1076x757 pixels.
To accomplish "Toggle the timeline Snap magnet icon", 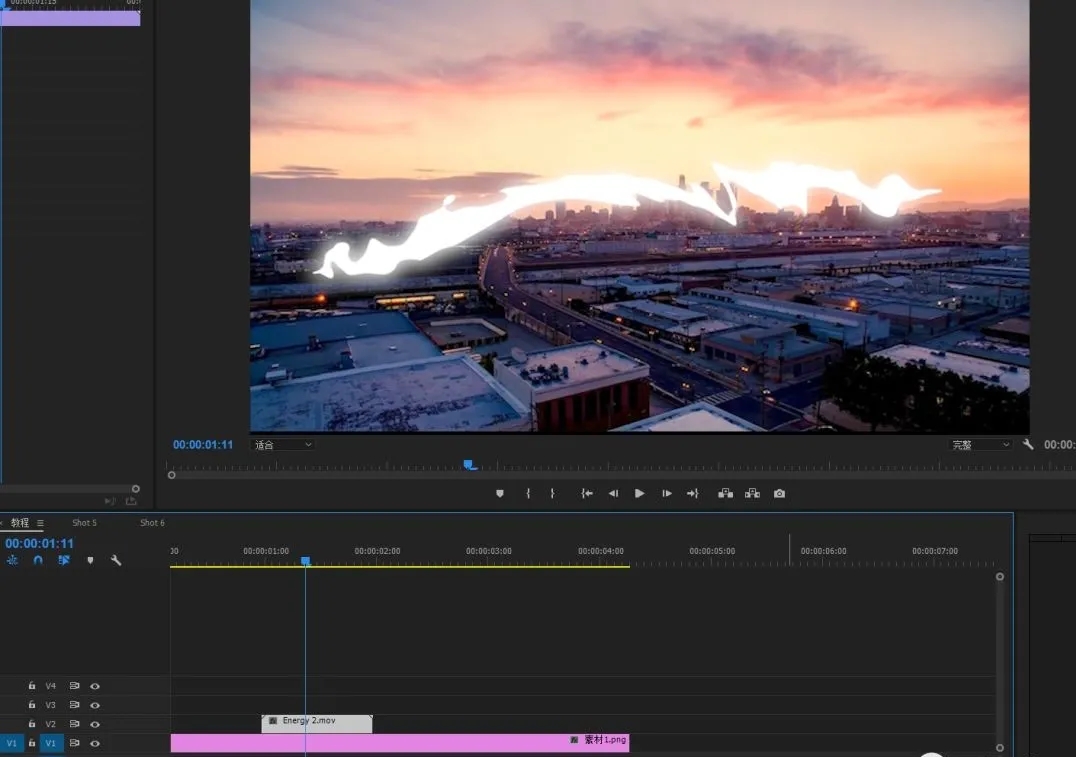I will click(38, 561).
